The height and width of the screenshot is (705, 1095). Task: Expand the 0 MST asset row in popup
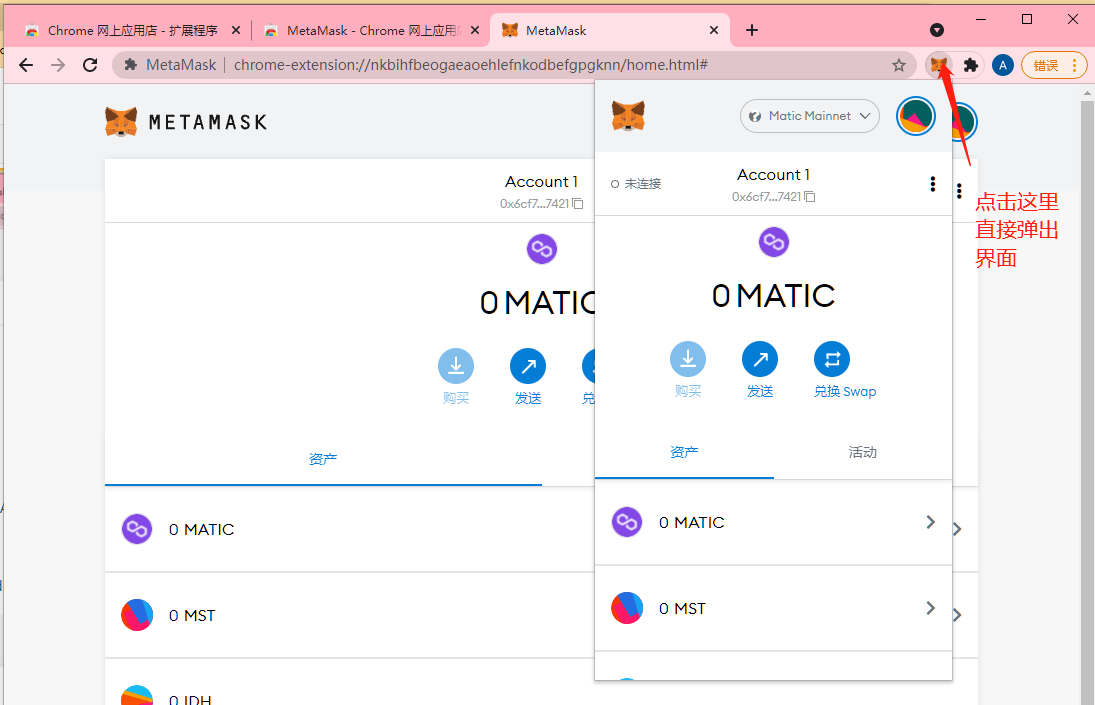click(x=773, y=608)
